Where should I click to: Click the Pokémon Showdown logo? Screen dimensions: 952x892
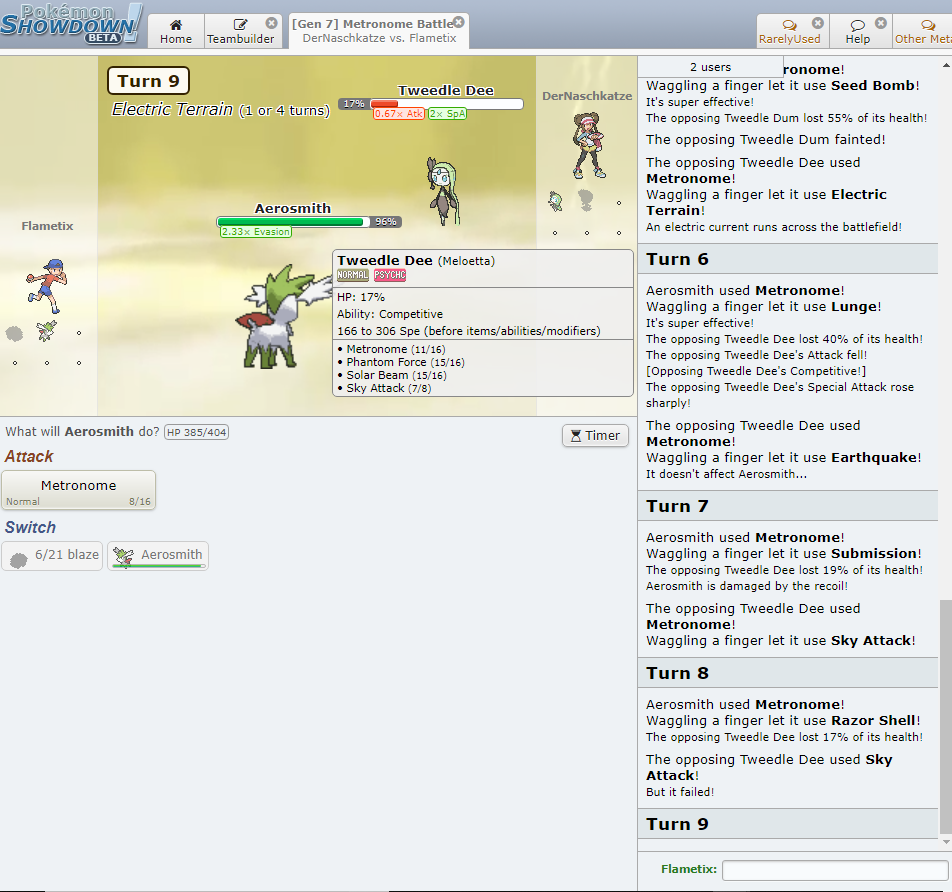coord(71,24)
